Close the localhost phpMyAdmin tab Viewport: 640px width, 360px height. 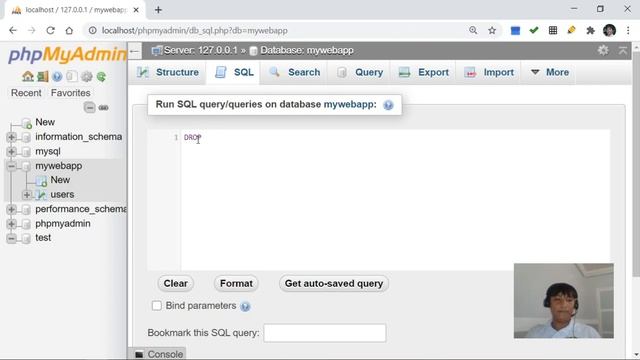click(136, 10)
